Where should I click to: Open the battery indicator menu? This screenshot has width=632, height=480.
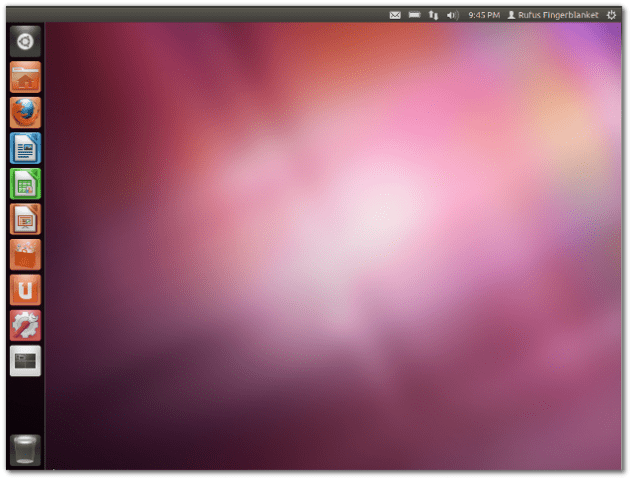click(x=414, y=15)
